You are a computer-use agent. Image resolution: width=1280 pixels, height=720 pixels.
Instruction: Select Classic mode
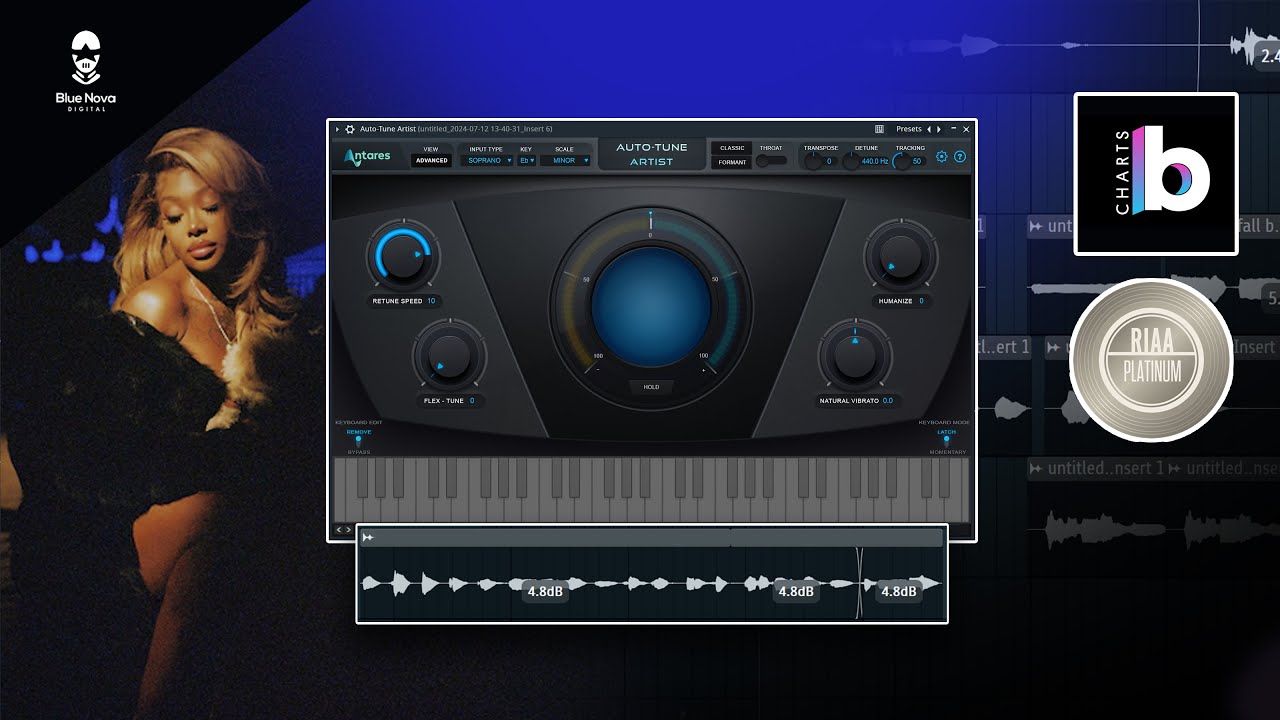point(732,148)
